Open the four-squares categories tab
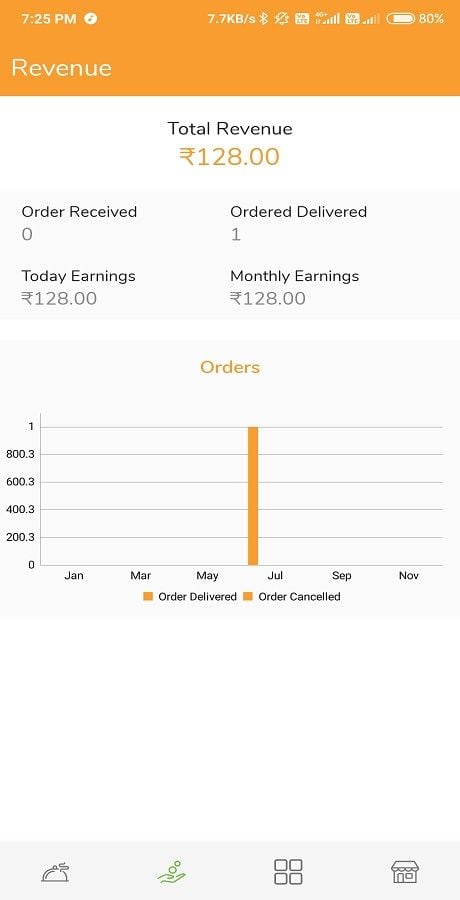460x900 pixels. click(288, 871)
